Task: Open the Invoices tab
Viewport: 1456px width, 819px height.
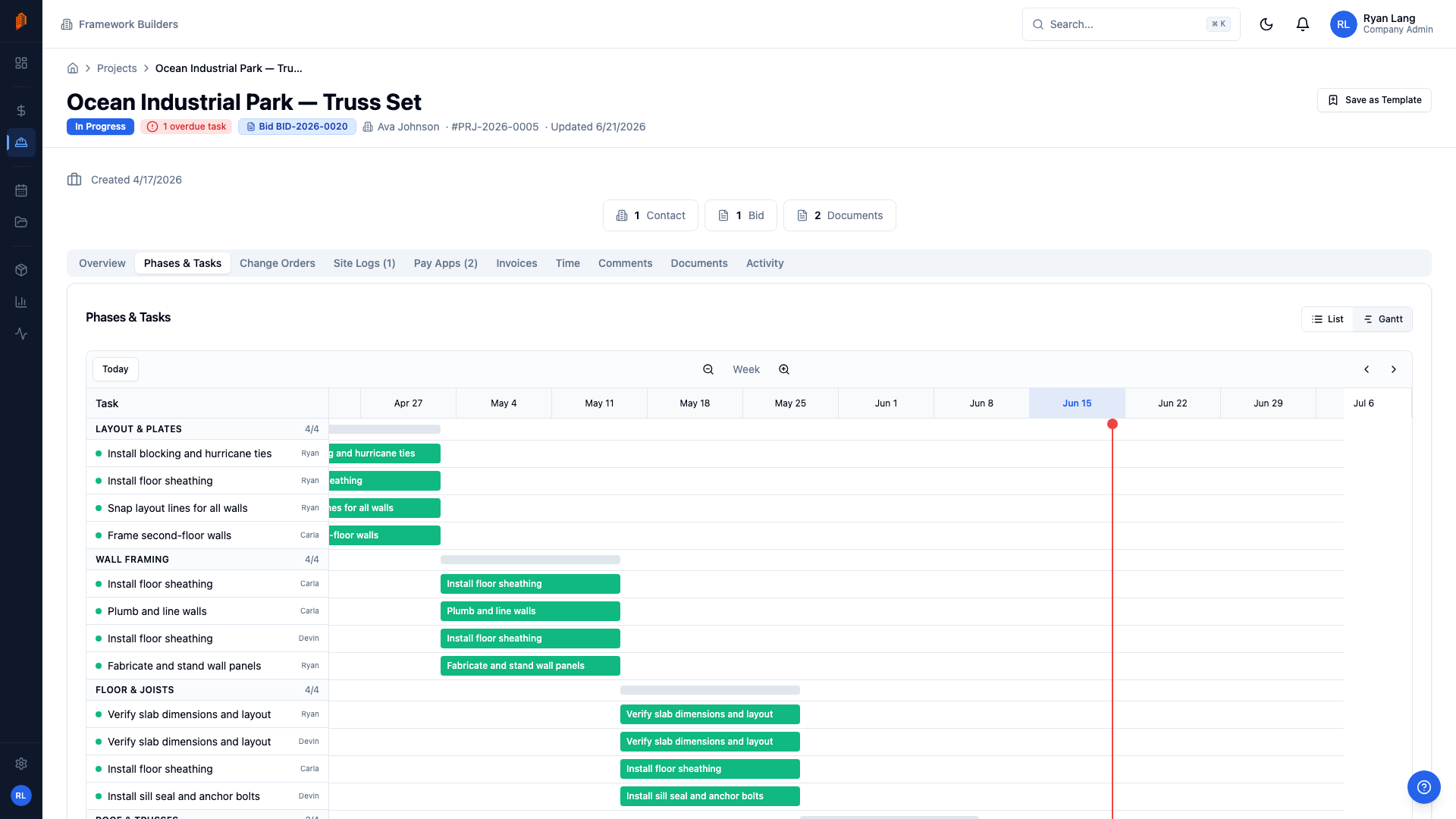Action: pyautogui.click(x=517, y=263)
